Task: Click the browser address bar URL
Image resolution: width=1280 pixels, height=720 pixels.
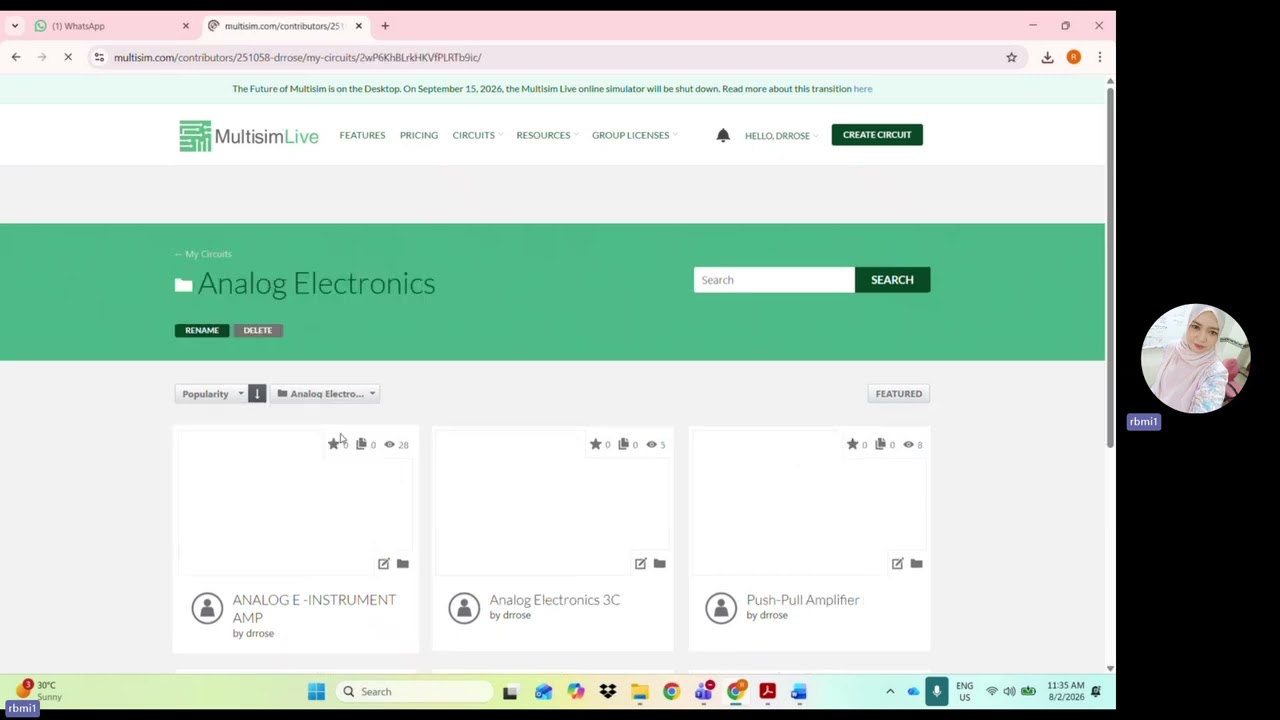Action: [298, 57]
